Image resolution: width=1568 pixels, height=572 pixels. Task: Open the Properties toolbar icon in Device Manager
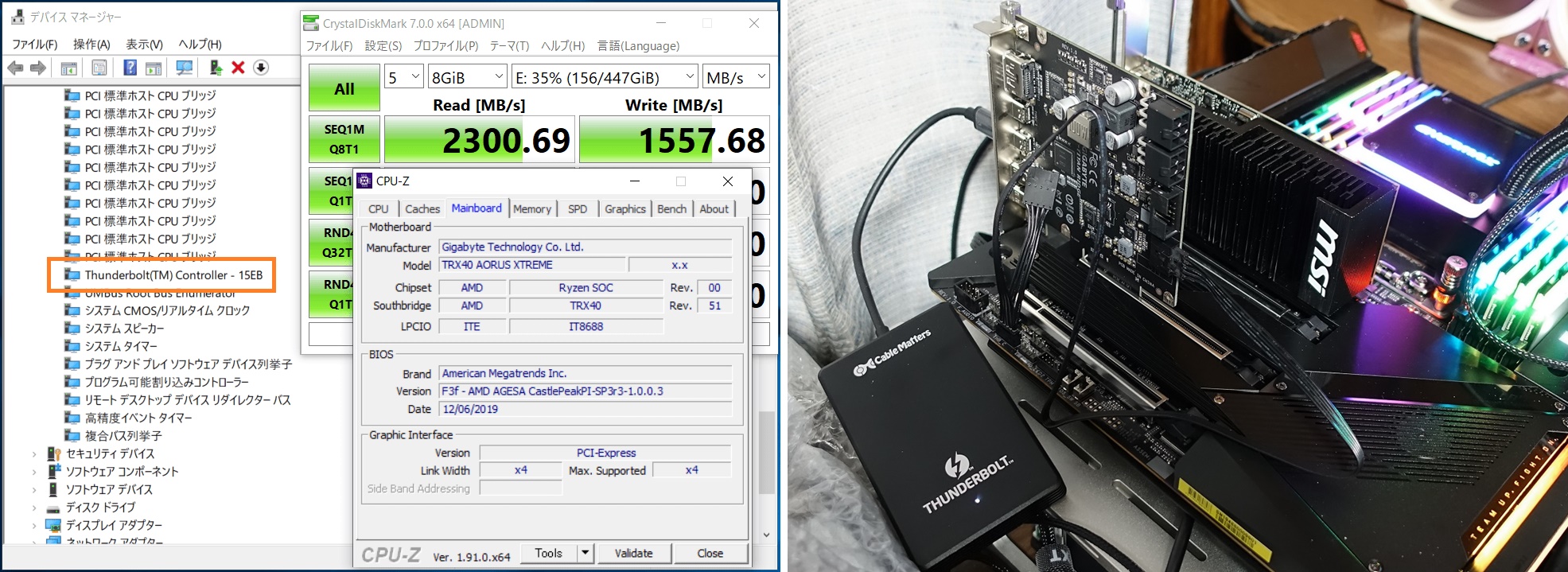click(x=99, y=68)
